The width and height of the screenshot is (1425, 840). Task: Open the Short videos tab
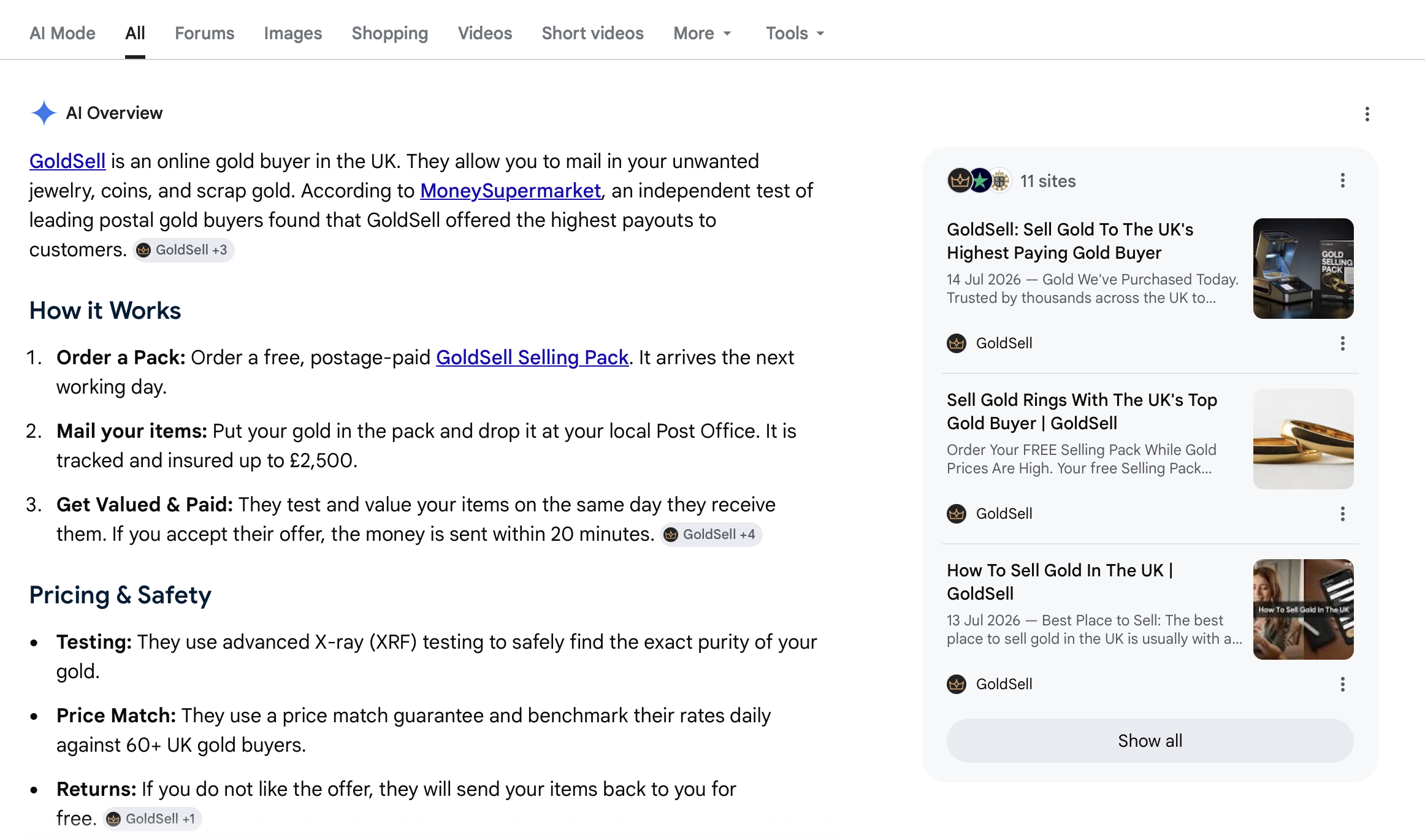click(x=593, y=33)
